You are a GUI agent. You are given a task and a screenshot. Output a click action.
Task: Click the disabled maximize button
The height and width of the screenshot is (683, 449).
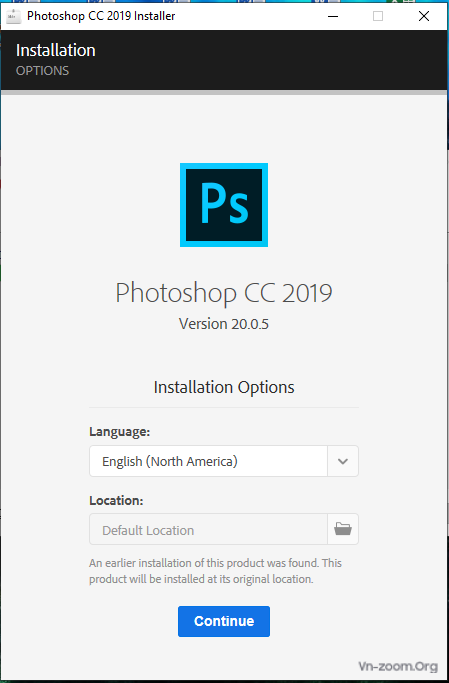pyautogui.click(x=378, y=16)
